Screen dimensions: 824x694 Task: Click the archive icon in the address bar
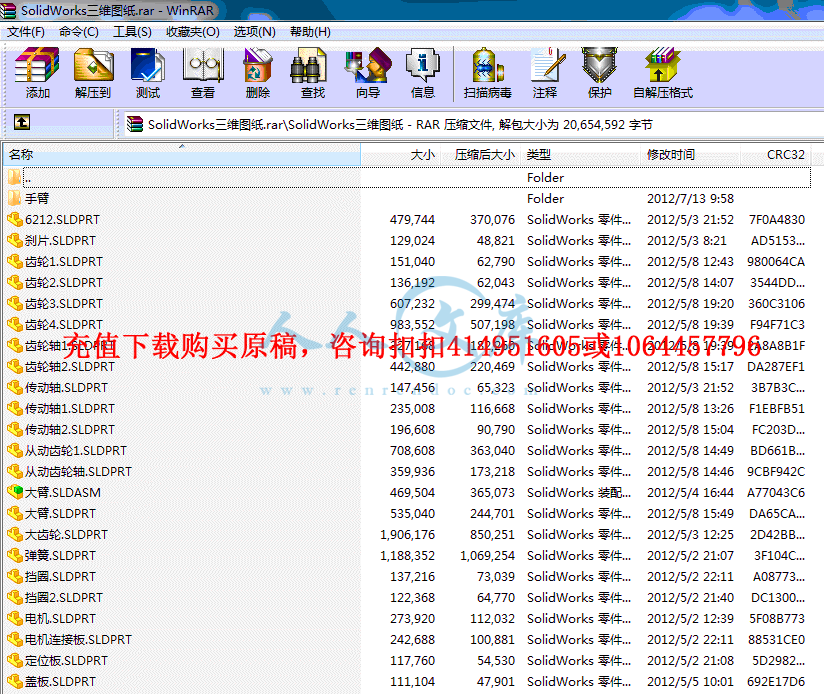(x=135, y=124)
